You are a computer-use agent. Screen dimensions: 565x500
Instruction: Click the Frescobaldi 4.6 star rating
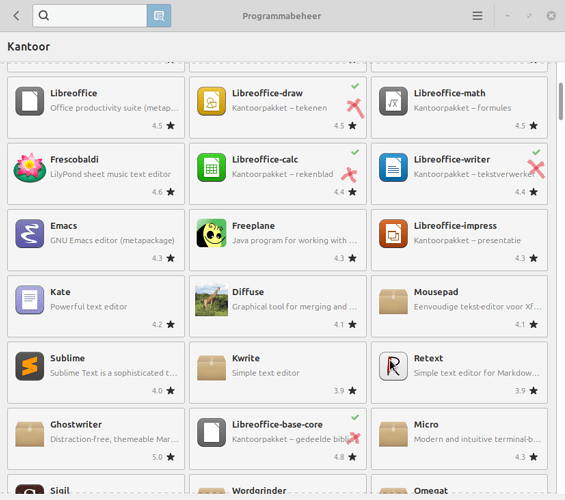(x=163, y=192)
